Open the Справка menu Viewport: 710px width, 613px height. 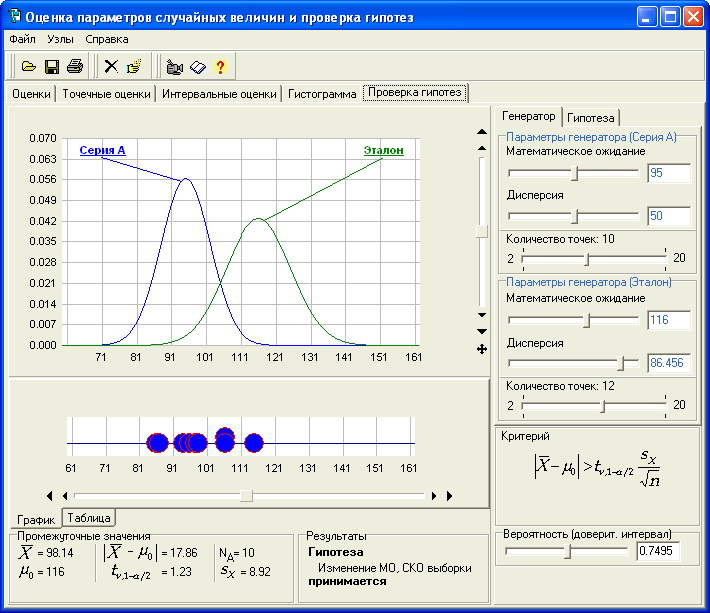coord(107,39)
